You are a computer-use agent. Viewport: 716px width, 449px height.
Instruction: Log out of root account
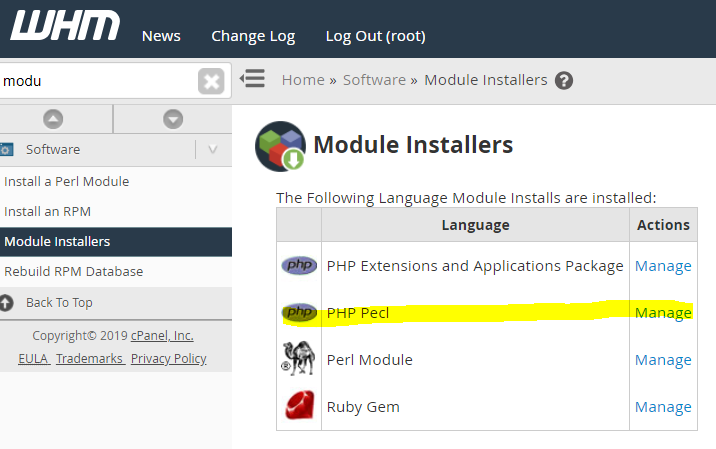[x=375, y=36]
